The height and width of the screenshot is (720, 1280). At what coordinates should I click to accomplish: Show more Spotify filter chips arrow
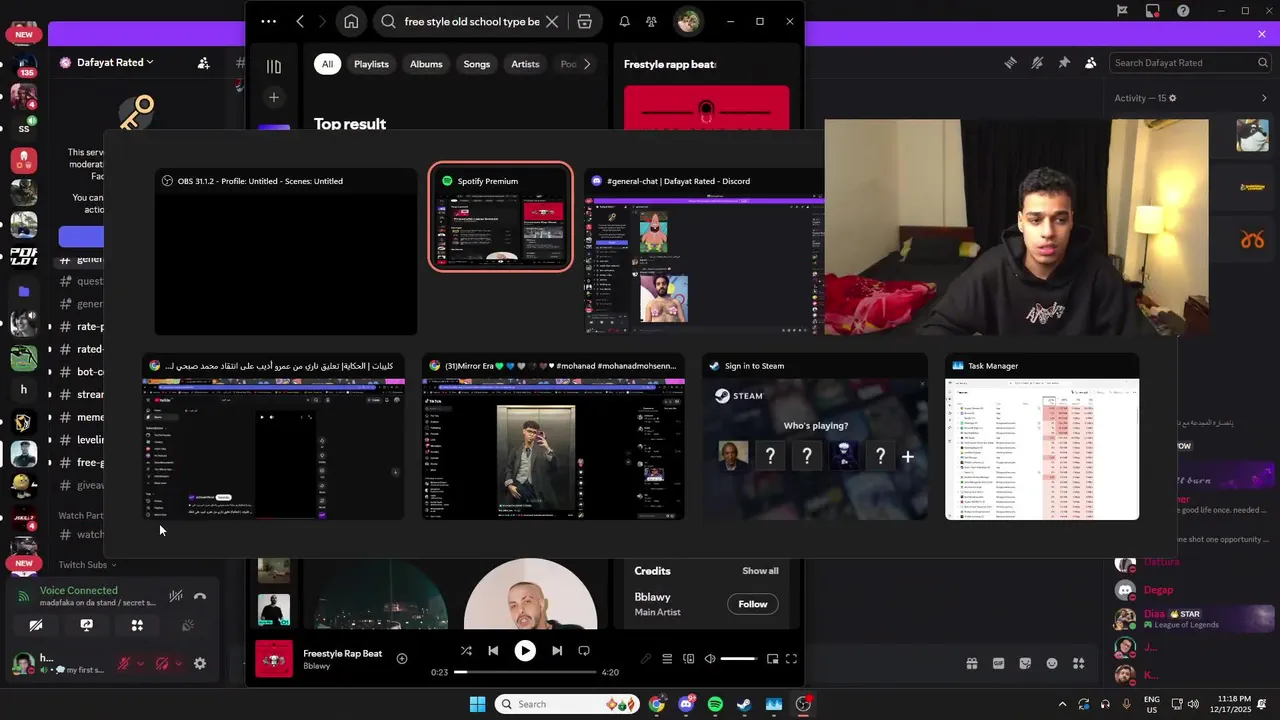tap(587, 64)
